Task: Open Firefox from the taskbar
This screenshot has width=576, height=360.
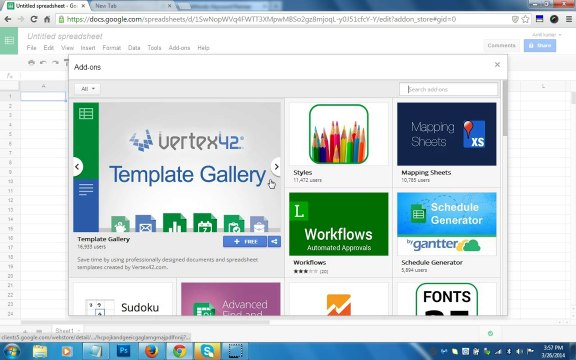Action: pyautogui.click(x=151, y=352)
